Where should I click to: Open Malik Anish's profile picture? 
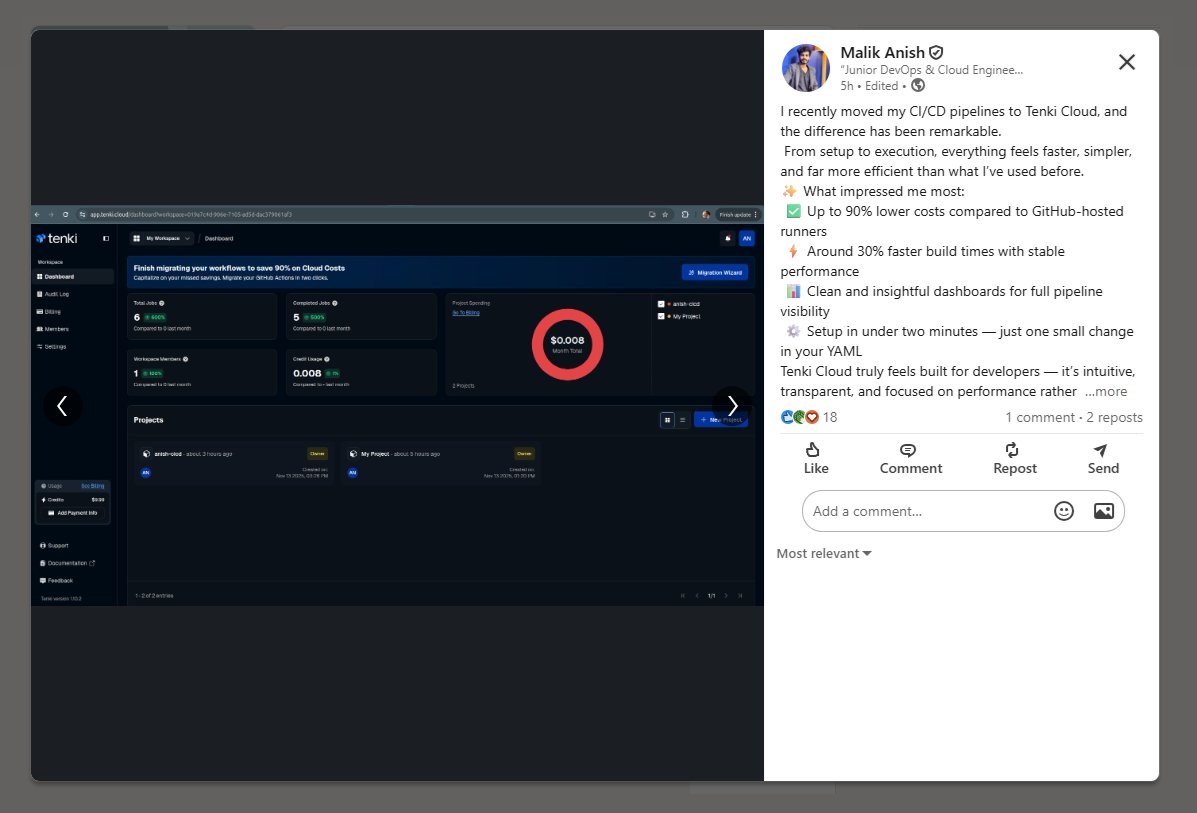click(805, 68)
